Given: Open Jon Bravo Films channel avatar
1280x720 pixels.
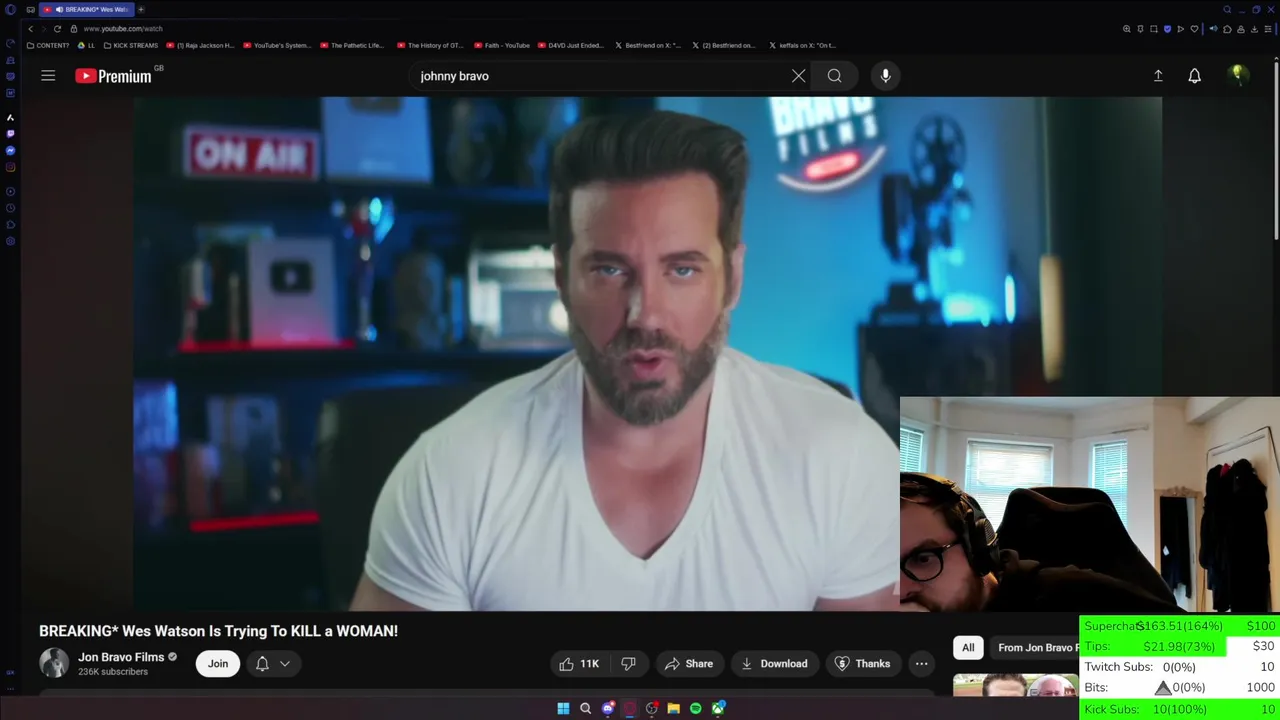Looking at the screenshot, I should pyautogui.click(x=54, y=663).
